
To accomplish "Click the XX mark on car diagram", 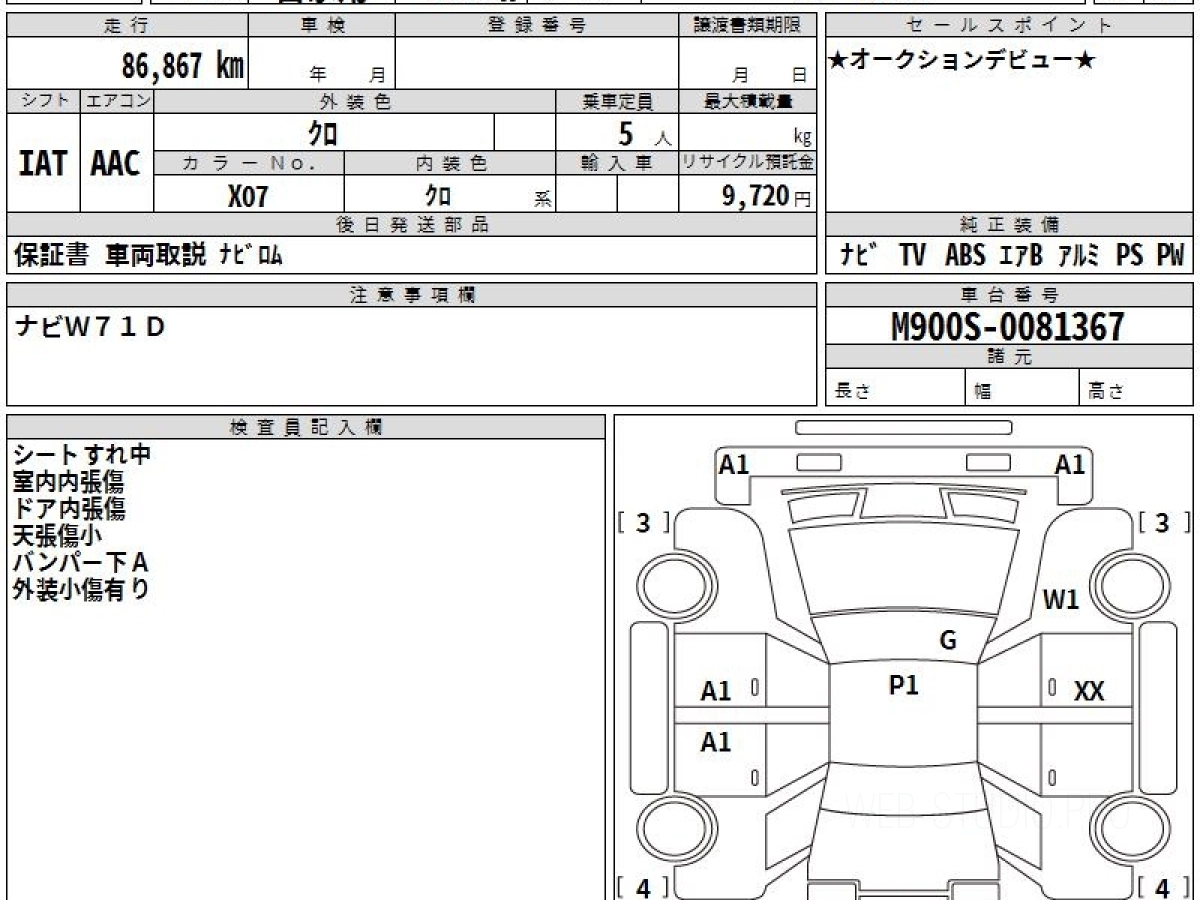I will [1089, 691].
